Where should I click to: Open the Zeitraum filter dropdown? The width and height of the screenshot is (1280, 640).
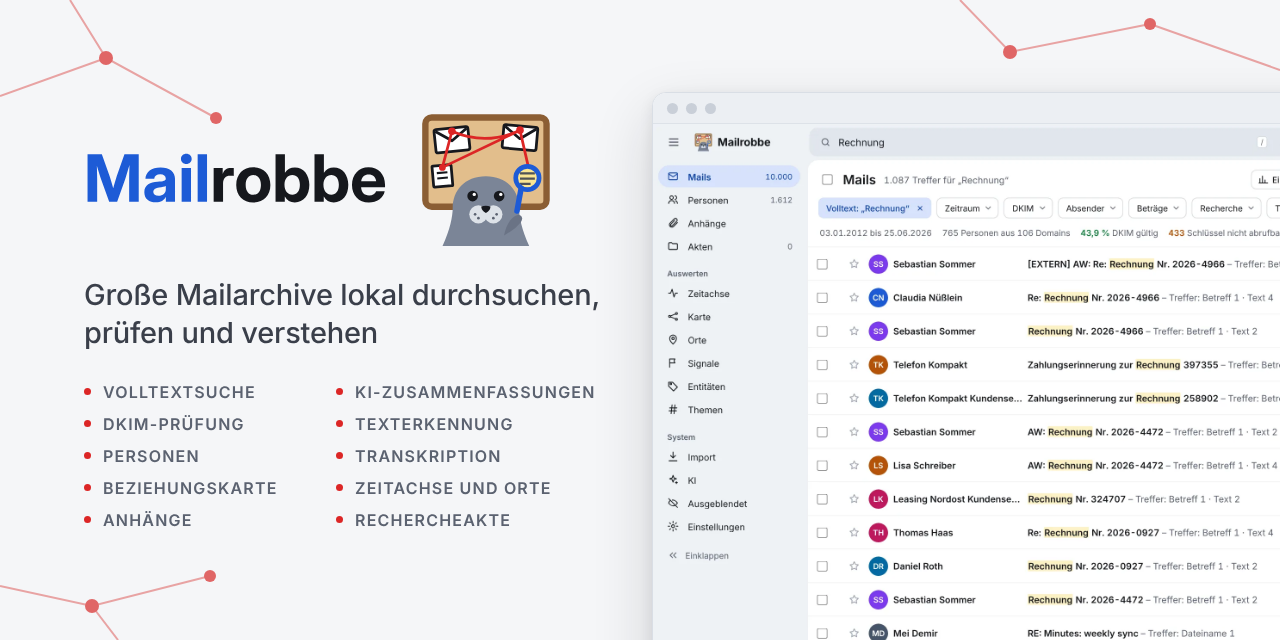click(x=967, y=208)
